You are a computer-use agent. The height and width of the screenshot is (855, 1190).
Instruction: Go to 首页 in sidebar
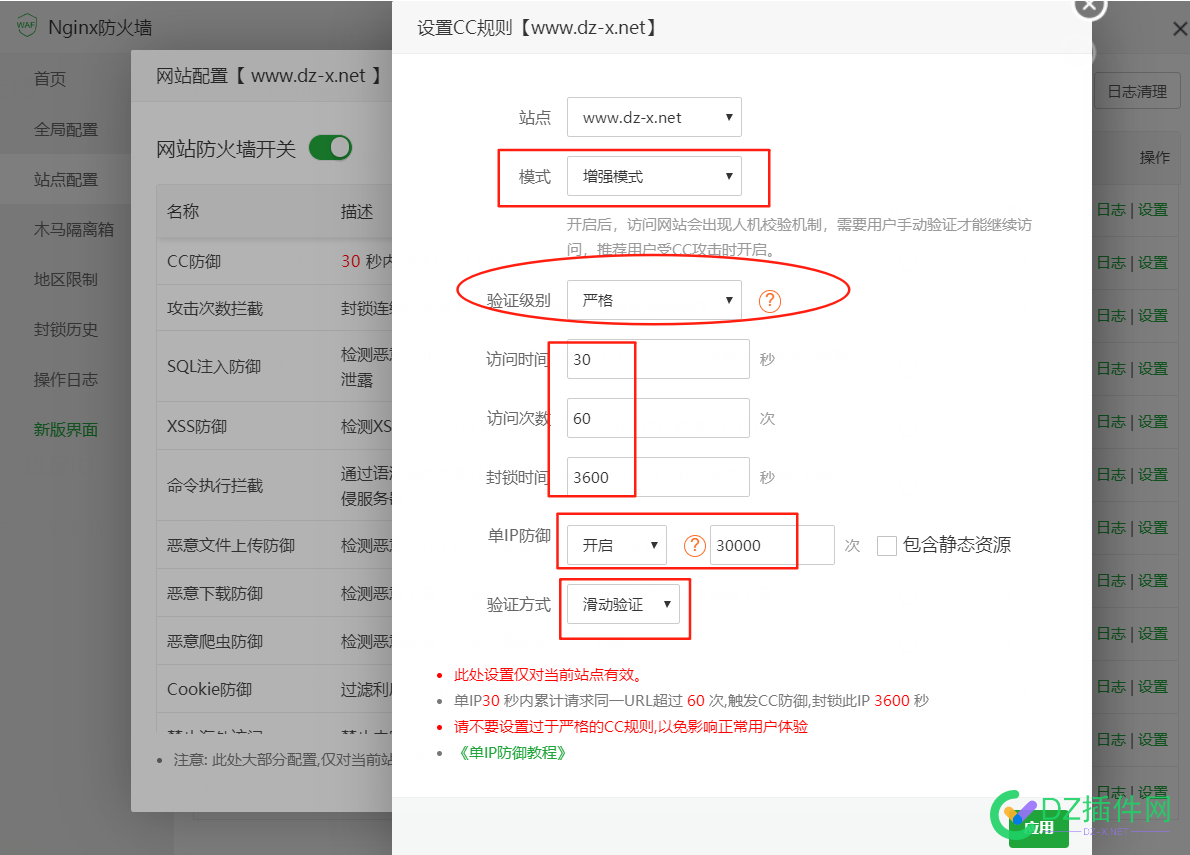50,79
